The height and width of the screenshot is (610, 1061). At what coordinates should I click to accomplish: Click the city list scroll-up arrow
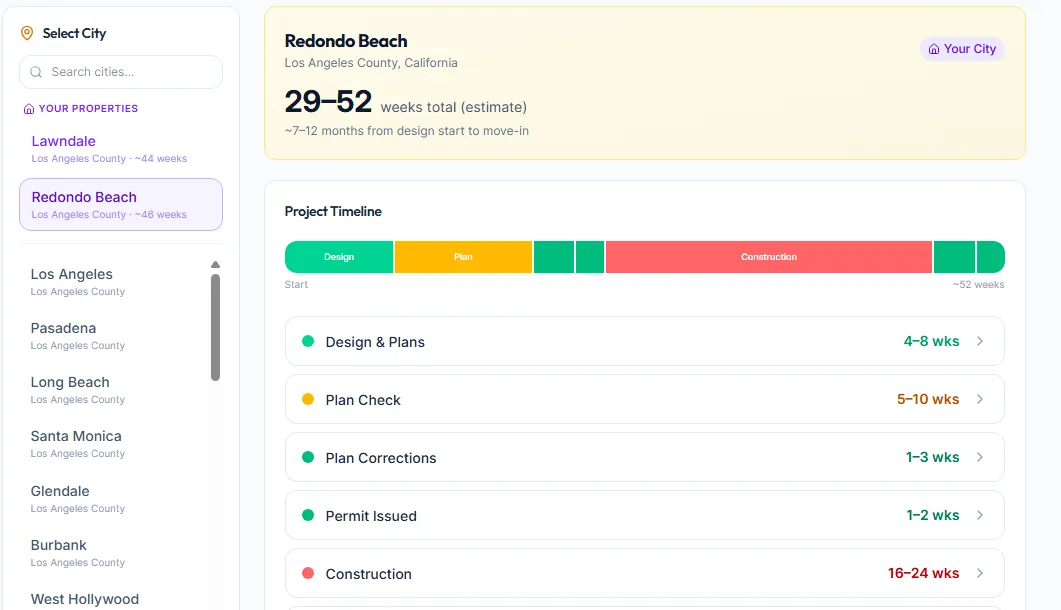215,265
